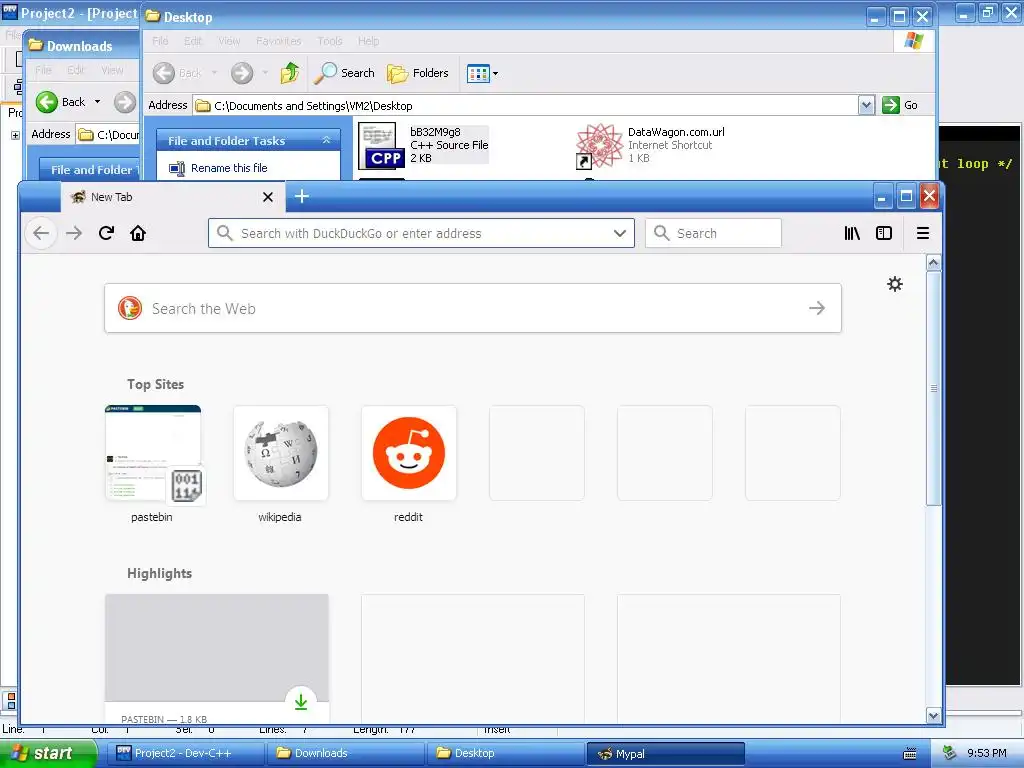The width and height of the screenshot is (1024, 768).
Task: Select bB32M9g8 C++ source file
Action: pos(423,145)
